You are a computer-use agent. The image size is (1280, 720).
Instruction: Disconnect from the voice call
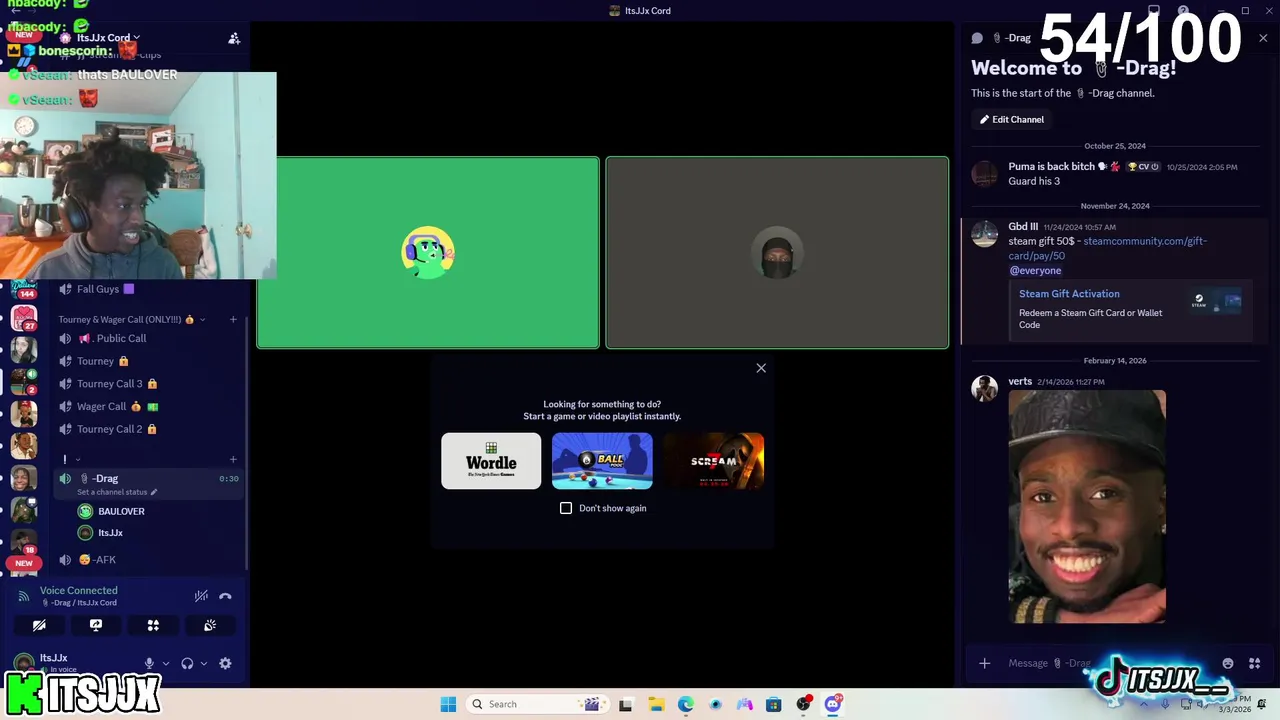[225, 596]
